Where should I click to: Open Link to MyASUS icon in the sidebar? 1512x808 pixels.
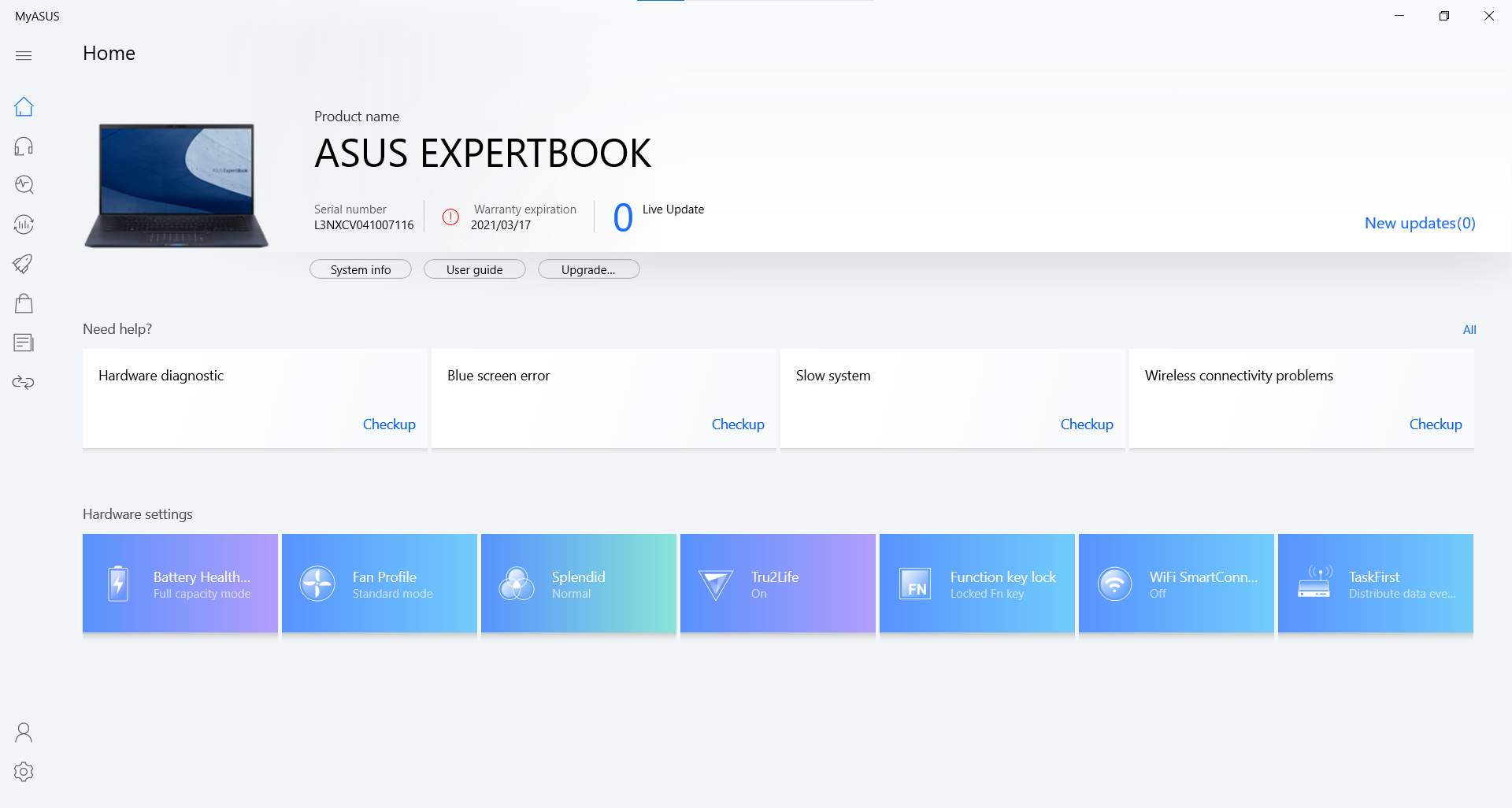tap(24, 382)
